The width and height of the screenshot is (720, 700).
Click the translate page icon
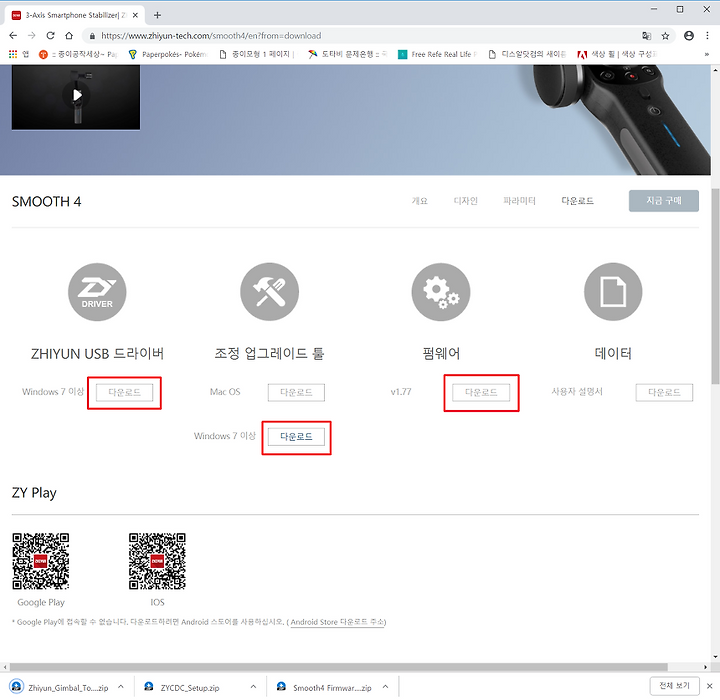tap(647, 36)
